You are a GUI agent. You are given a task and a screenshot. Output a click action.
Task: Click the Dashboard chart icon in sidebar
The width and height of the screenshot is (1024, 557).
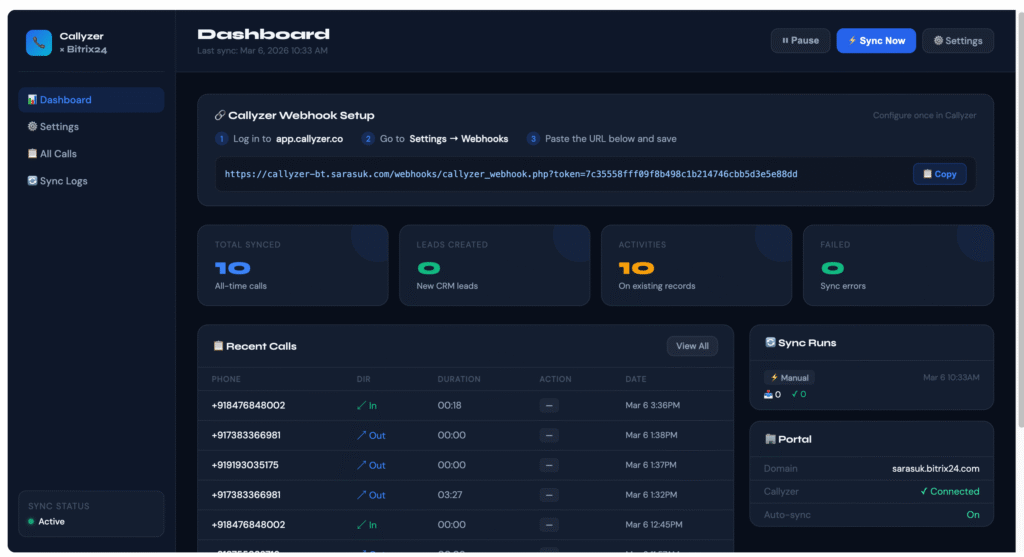click(32, 100)
